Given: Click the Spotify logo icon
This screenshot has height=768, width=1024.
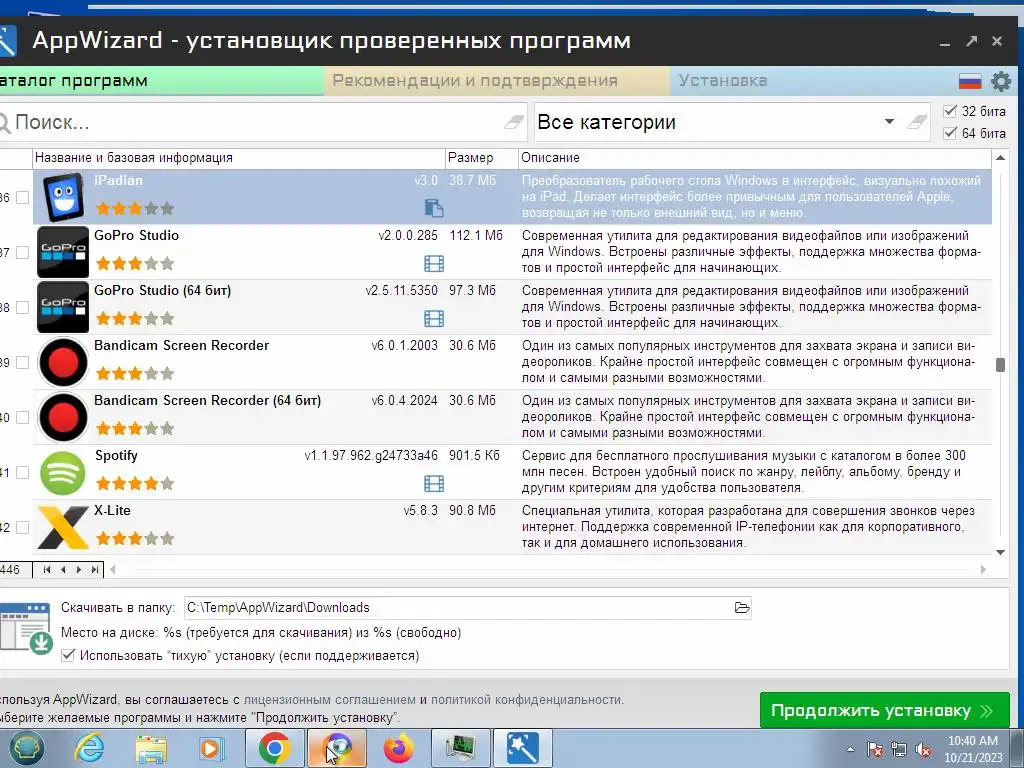Looking at the screenshot, I should point(63,473).
